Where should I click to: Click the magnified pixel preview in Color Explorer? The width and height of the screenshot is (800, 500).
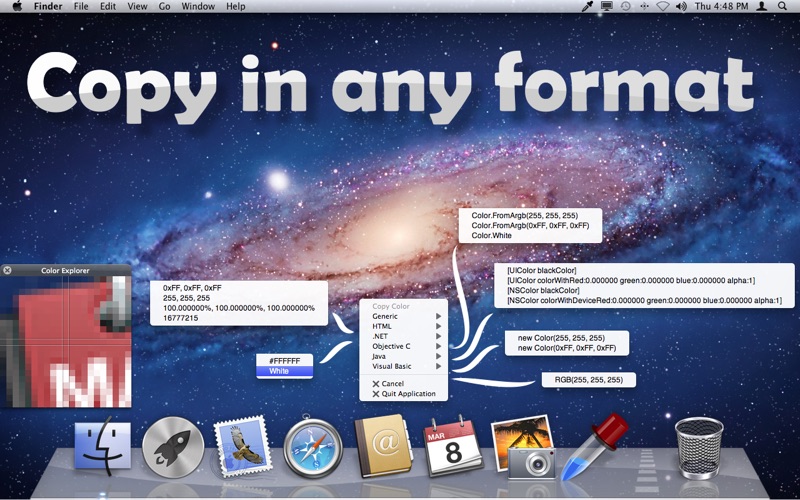(65, 340)
